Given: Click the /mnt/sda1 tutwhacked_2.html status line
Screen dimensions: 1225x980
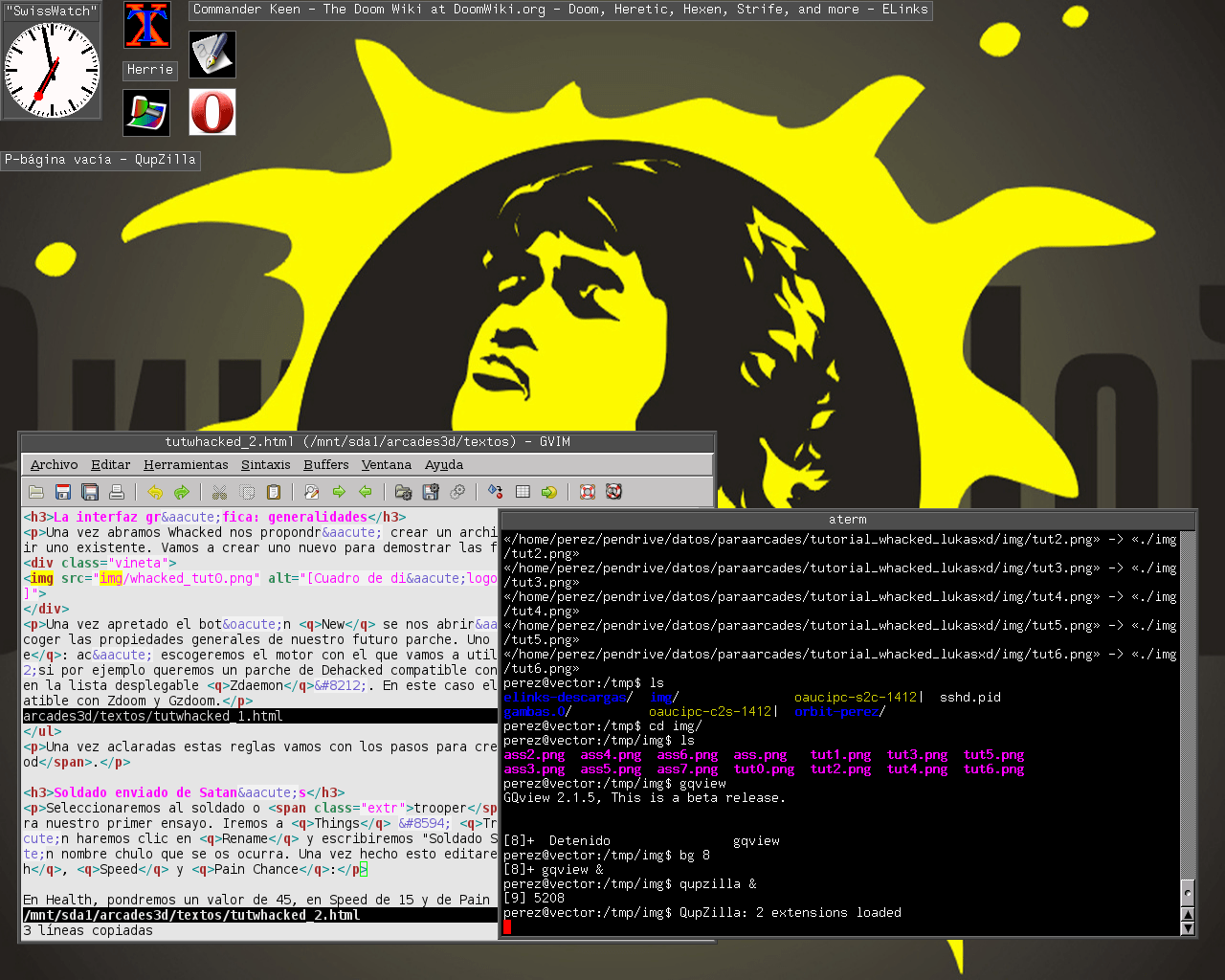Looking at the screenshot, I should click(259, 915).
